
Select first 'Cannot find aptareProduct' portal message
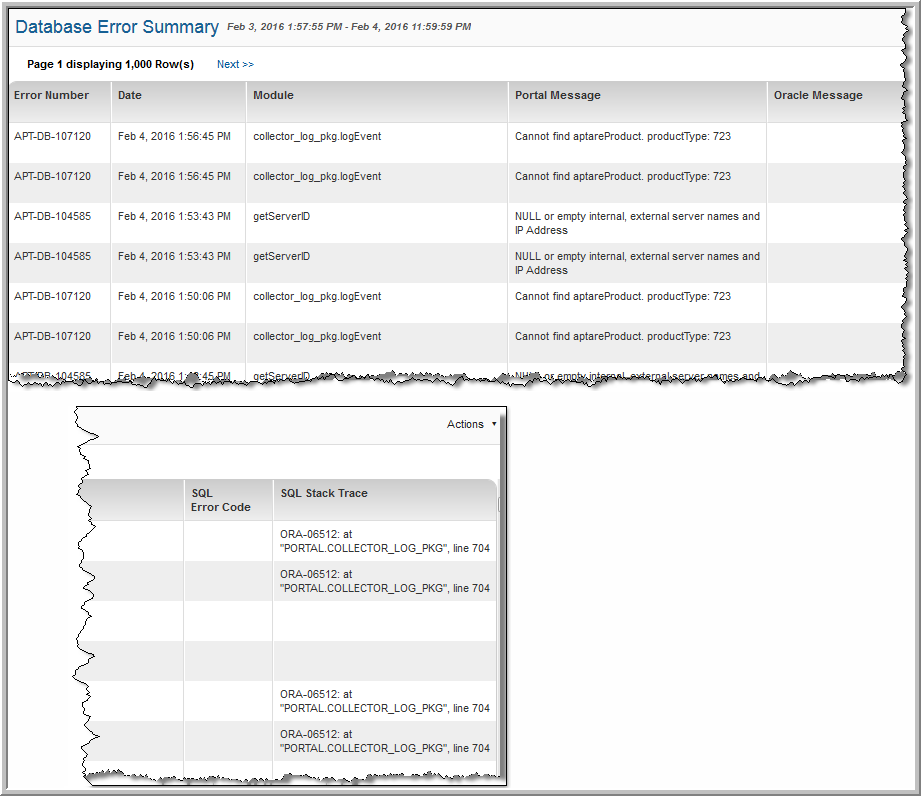tap(622, 136)
